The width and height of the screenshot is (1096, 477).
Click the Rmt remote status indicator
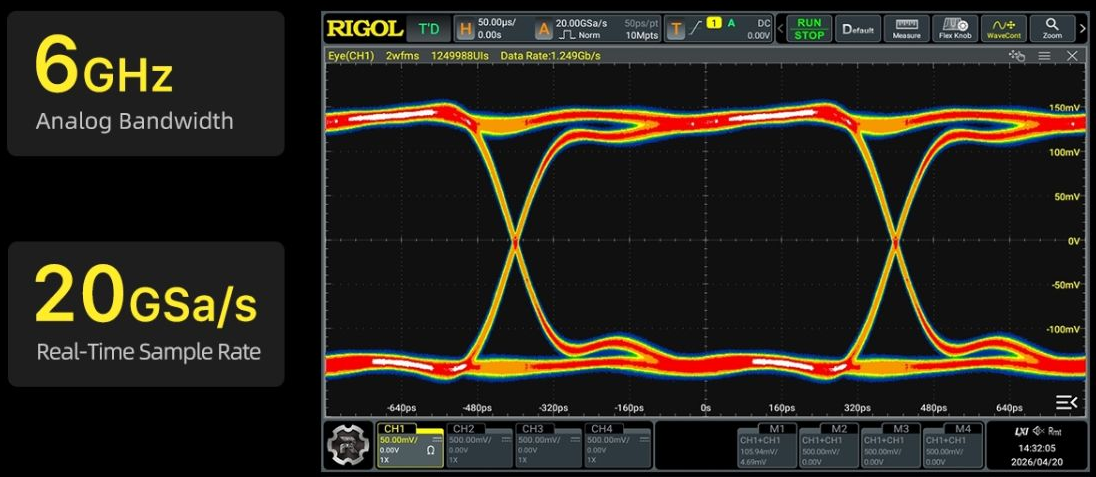1055,432
